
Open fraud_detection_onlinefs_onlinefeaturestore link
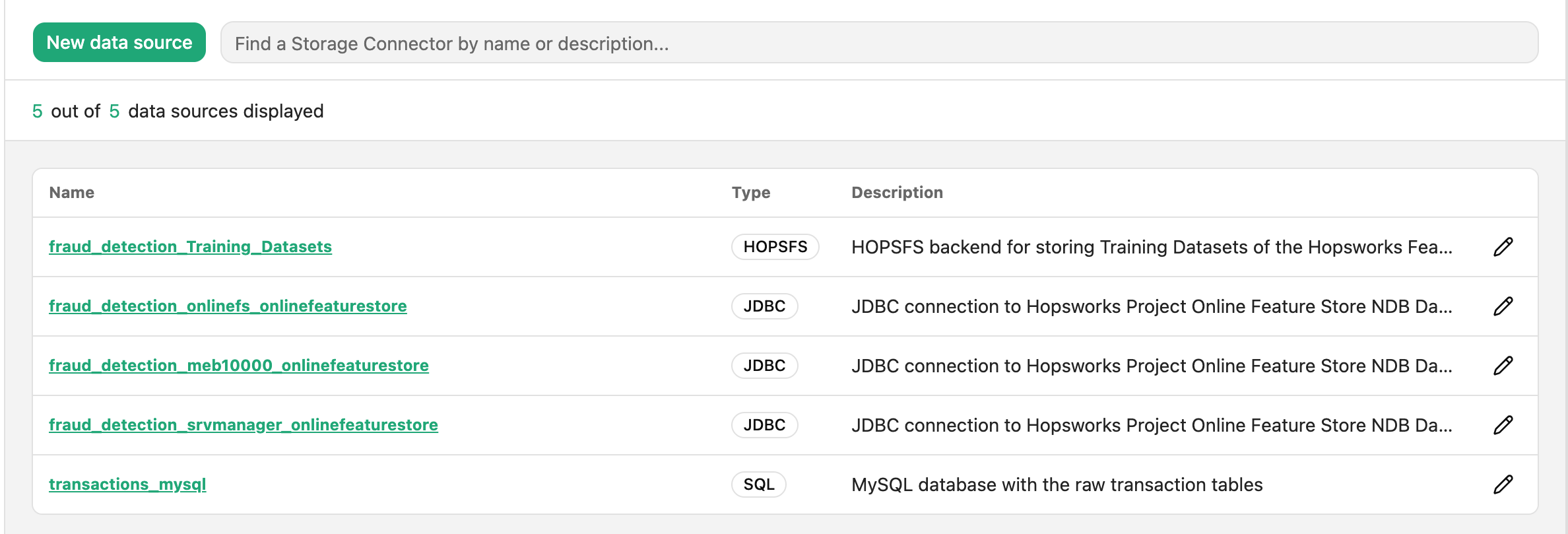(228, 306)
